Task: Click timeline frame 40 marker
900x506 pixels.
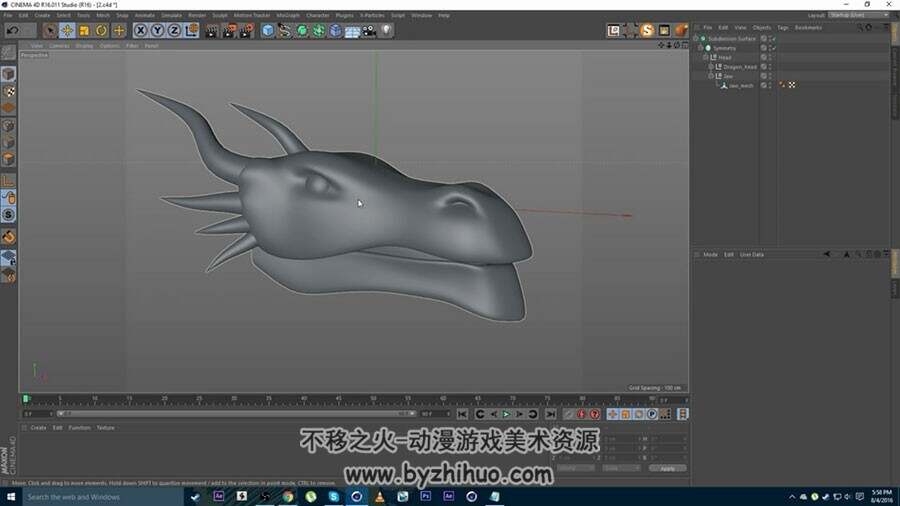Action: [304, 398]
